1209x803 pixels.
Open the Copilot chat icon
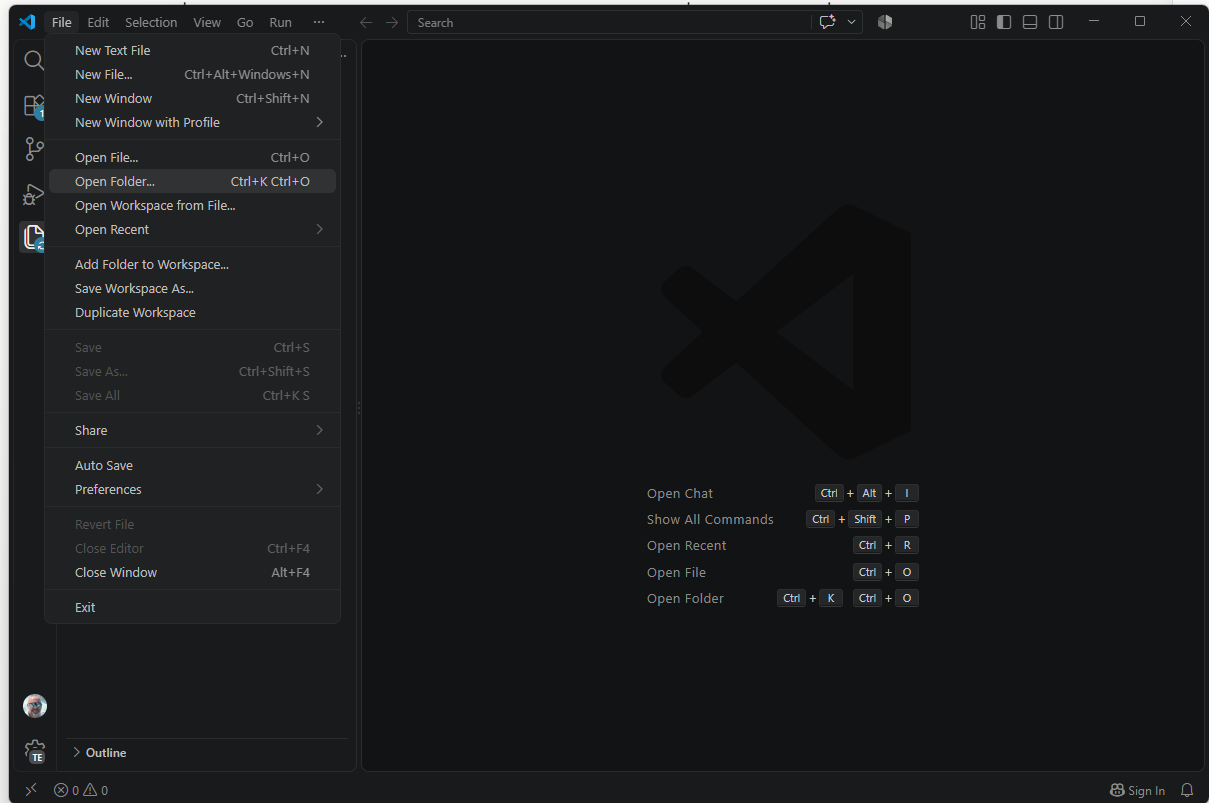pyautogui.click(x=827, y=22)
